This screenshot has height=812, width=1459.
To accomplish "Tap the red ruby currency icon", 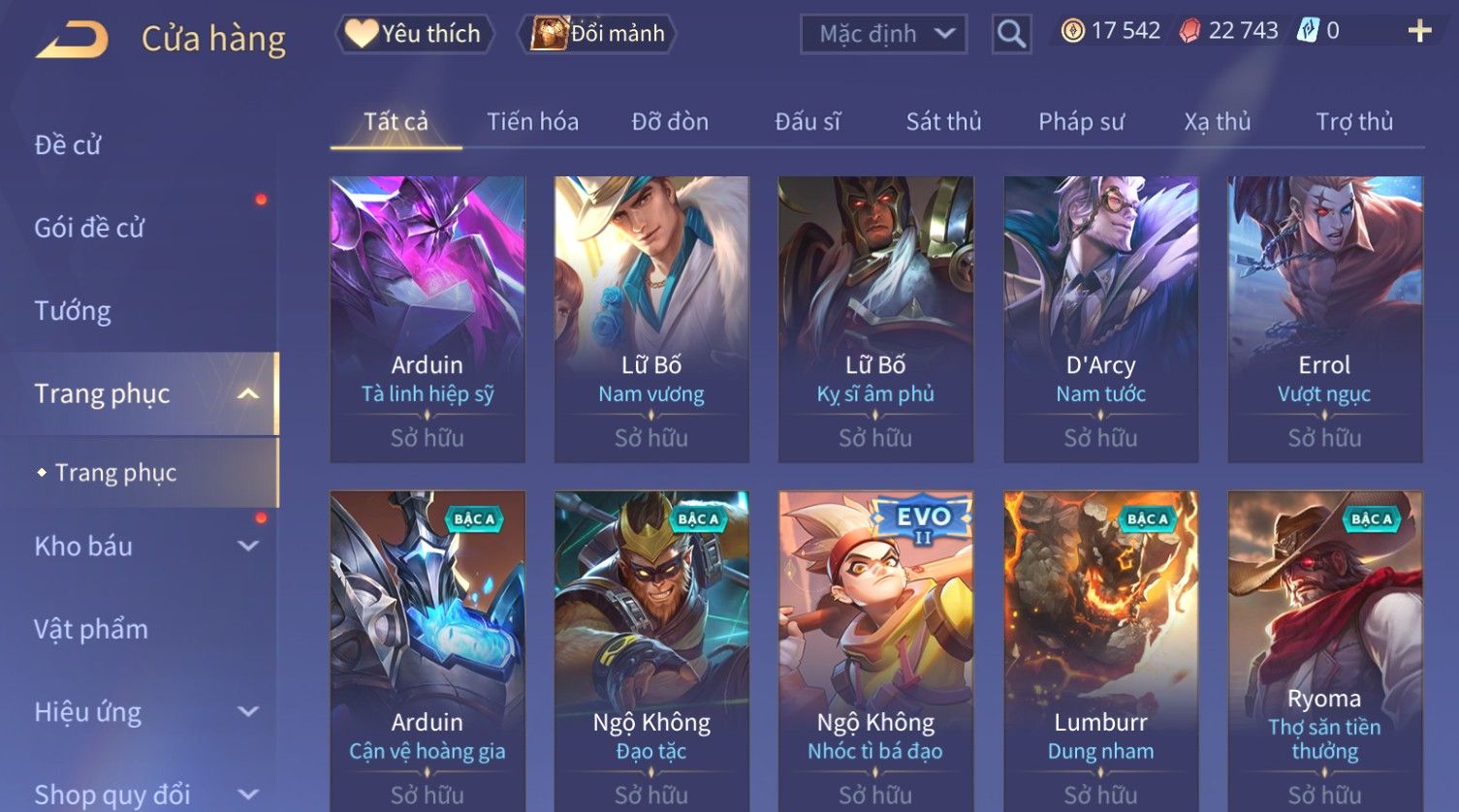I will (1189, 31).
